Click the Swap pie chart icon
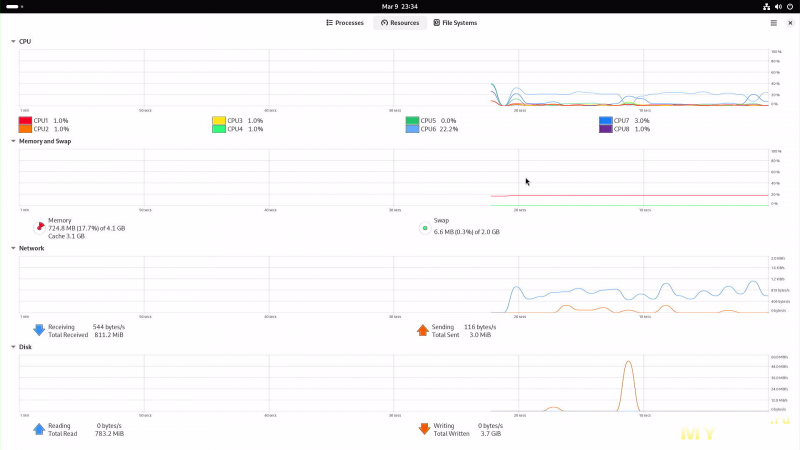 (x=425, y=227)
